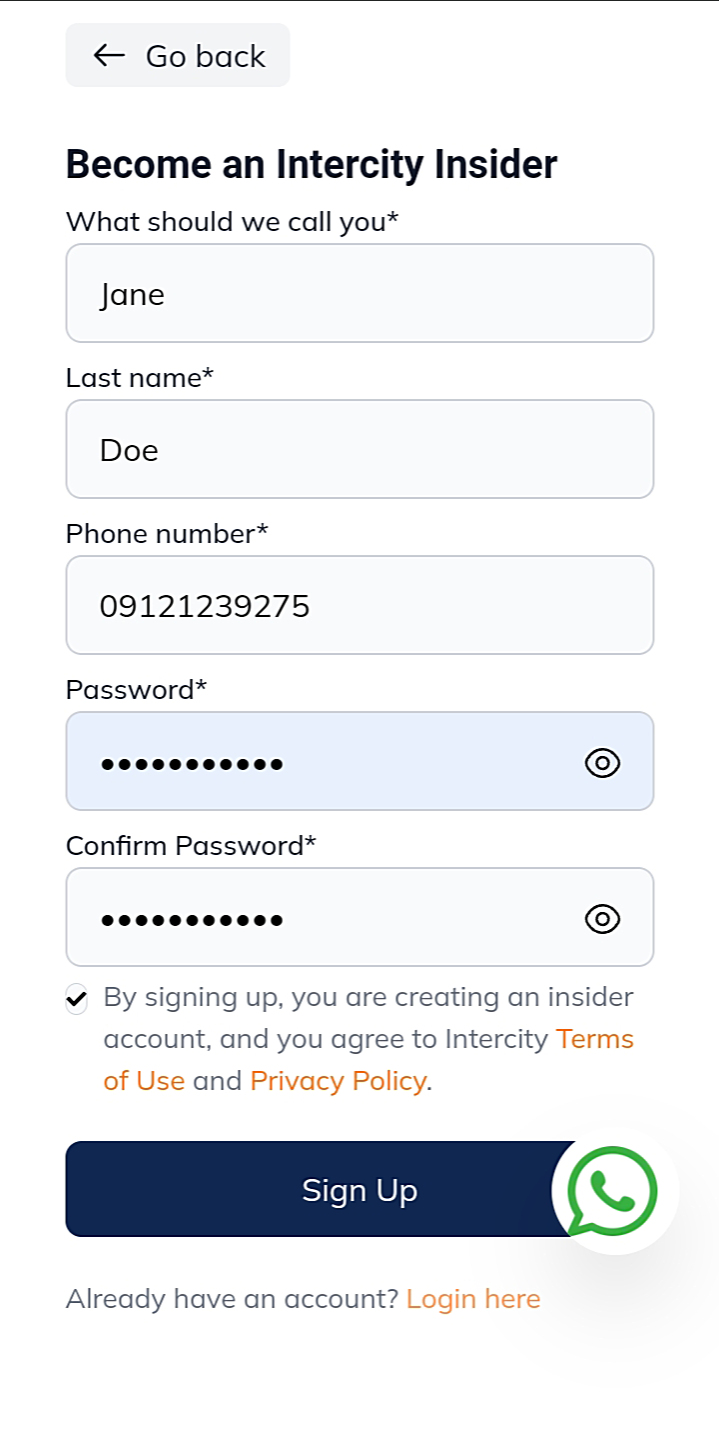Open the WhatsApp chat bubble
The image size is (719, 1447).
point(614,1190)
